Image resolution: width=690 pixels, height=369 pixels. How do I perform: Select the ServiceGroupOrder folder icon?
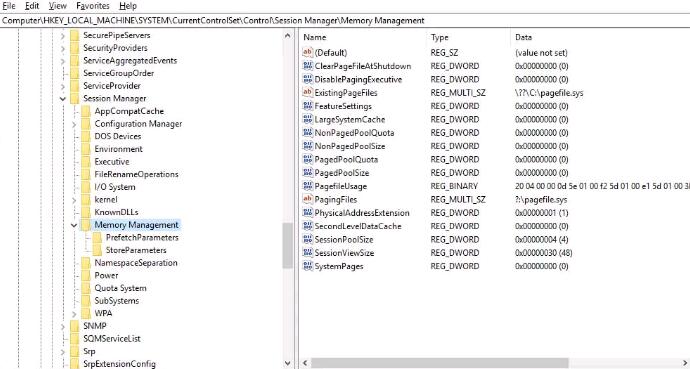[x=74, y=73]
